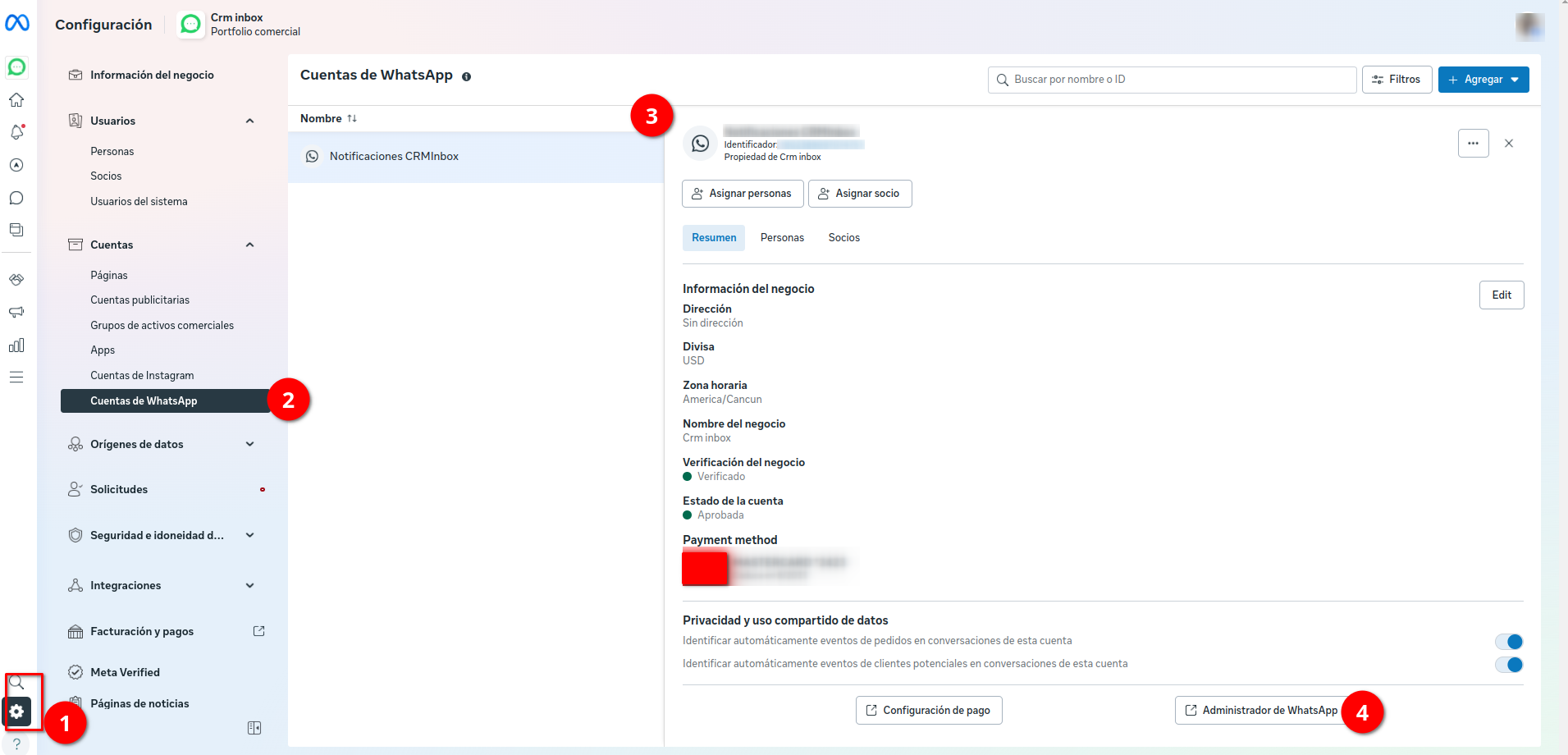Collapse the Usuarios section
Viewport: 1568px width, 755px height.
point(249,121)
